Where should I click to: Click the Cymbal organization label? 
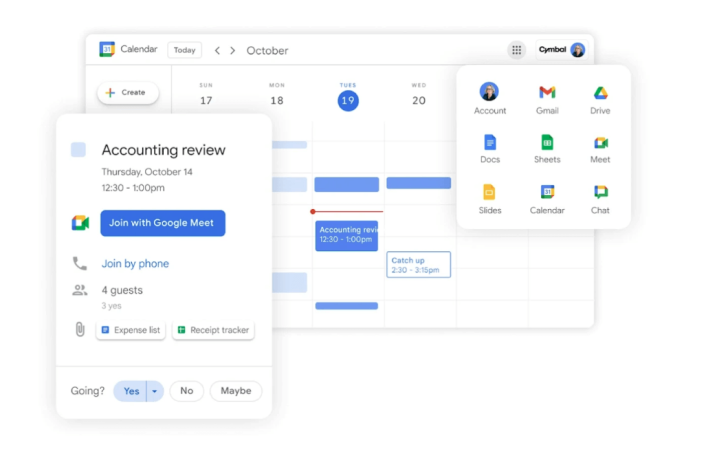pyautogui.click(x=552, y=50)
